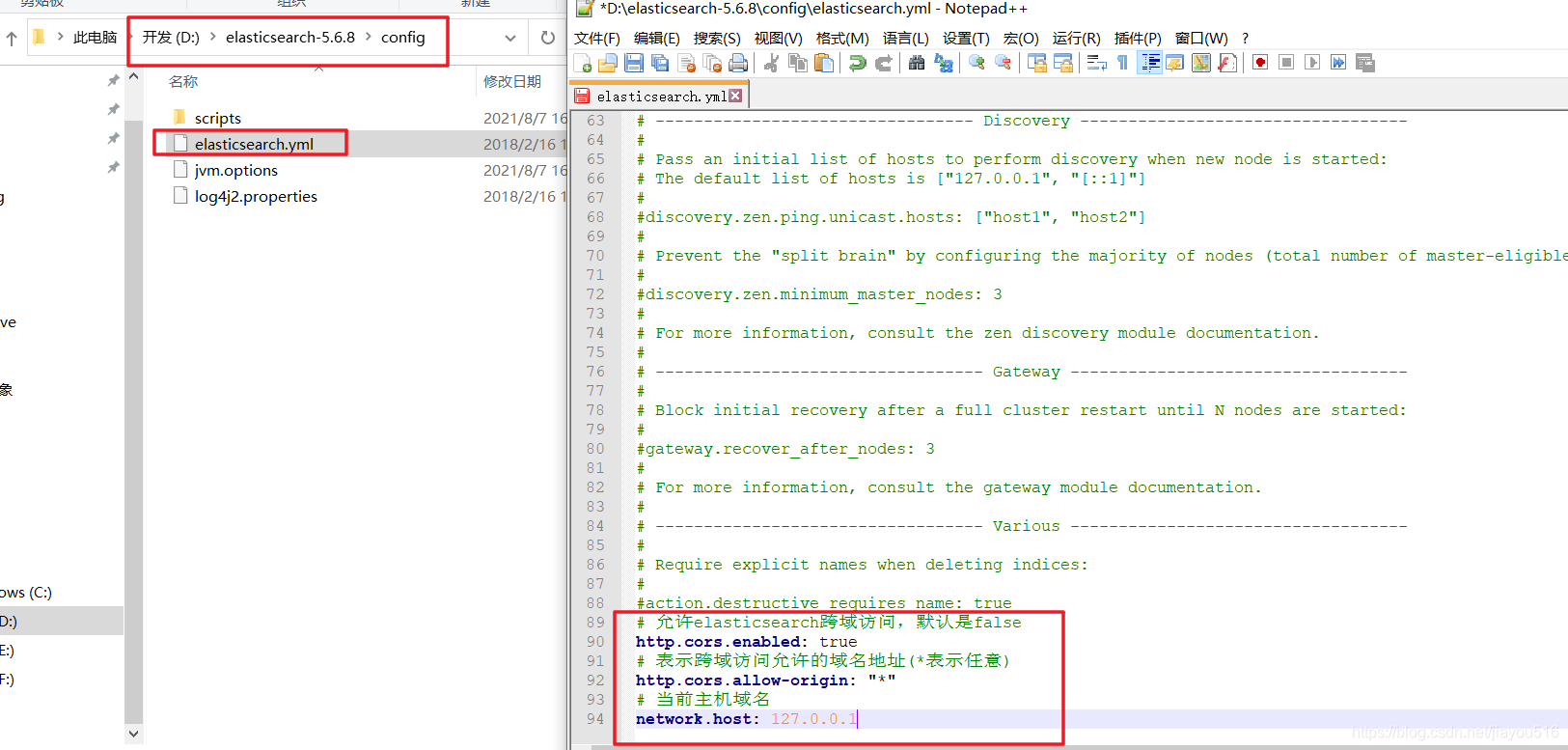Open the 视图(V) menu
Image resolution: width=1568 pixels, height=750 pixels.
[x=778, y=38]
